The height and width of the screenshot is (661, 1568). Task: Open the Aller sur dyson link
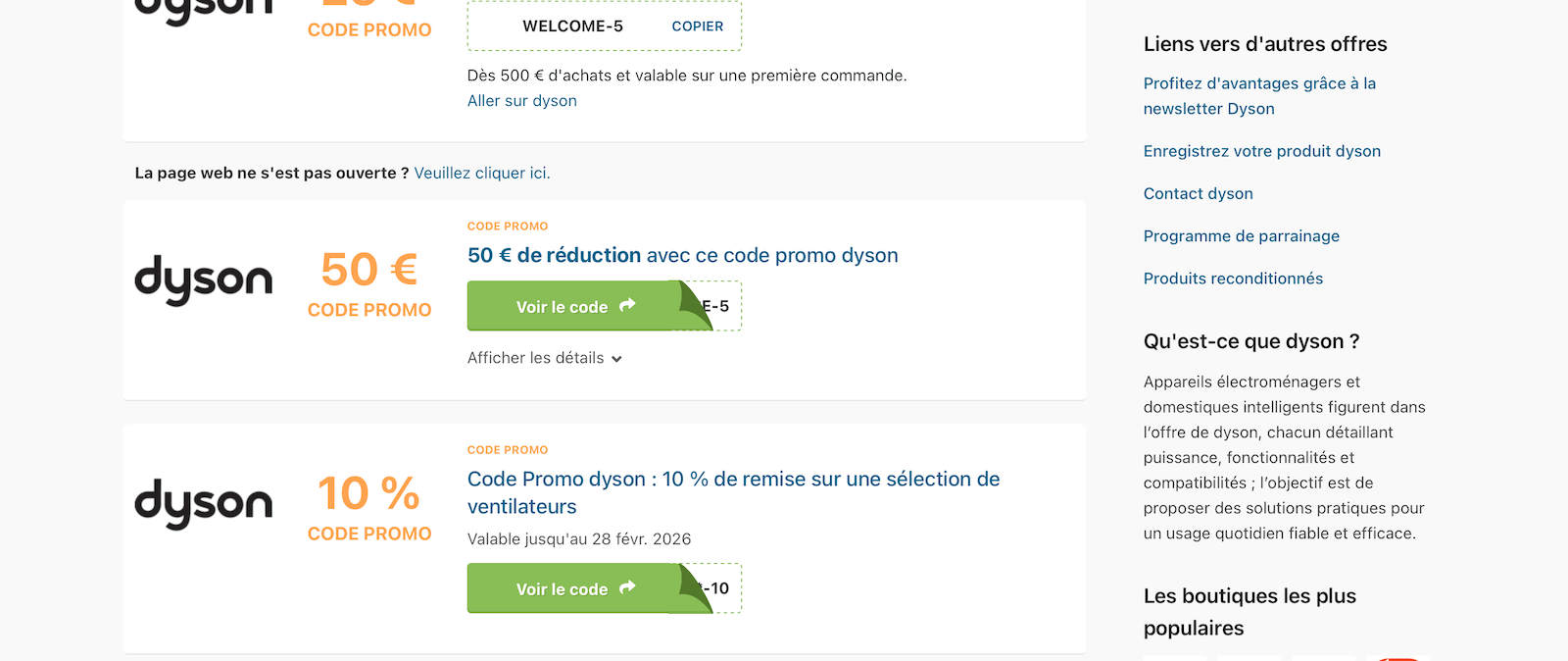[521, 100]
